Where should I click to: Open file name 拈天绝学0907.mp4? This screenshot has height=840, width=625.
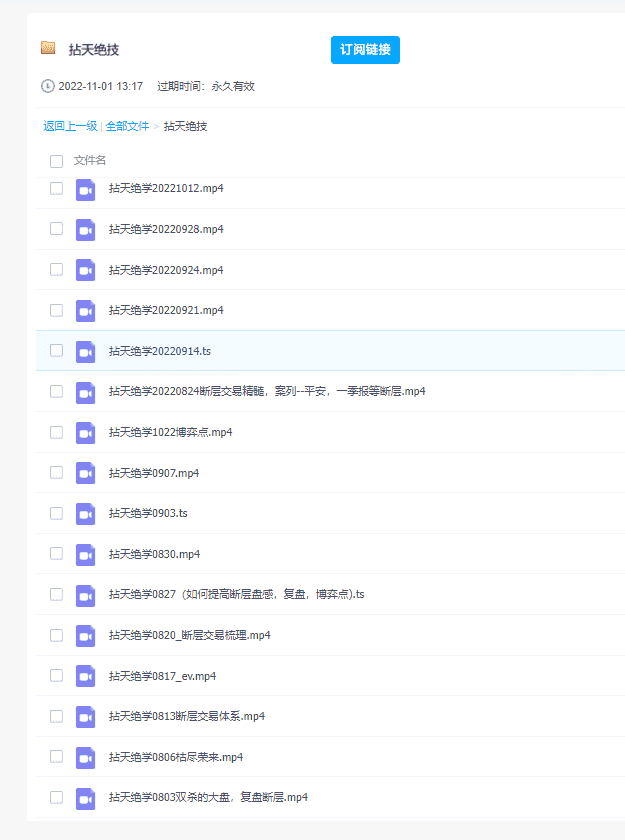point(154,473)
